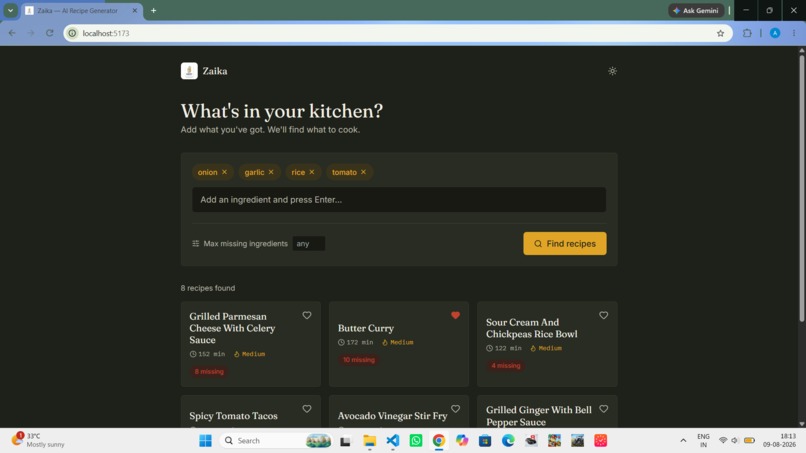
Task: Click the '4 missing' badge
Action: click(506, 366)
